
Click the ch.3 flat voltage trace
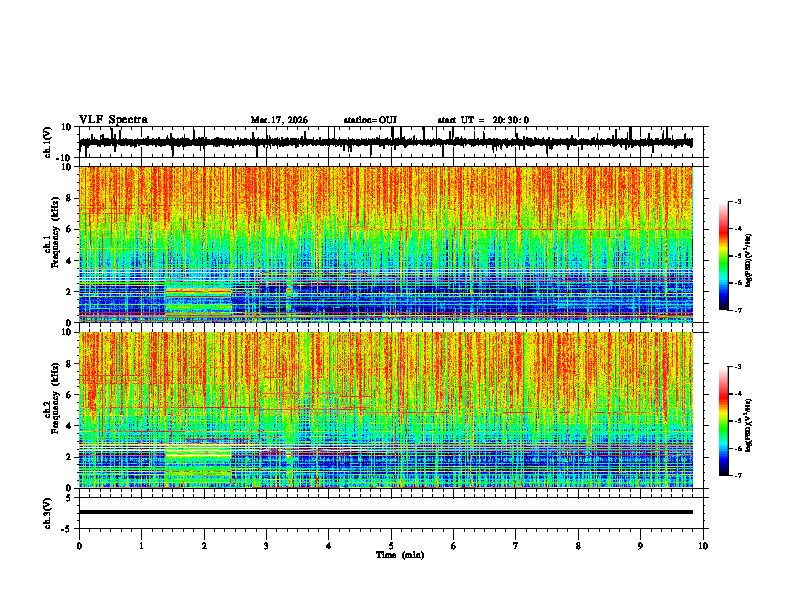tap(386, 512)
